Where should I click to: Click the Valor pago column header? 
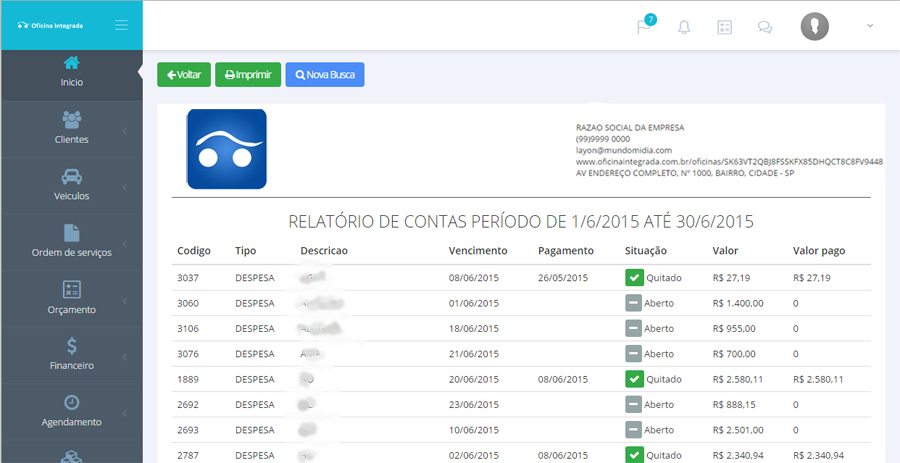pos(819,251)
